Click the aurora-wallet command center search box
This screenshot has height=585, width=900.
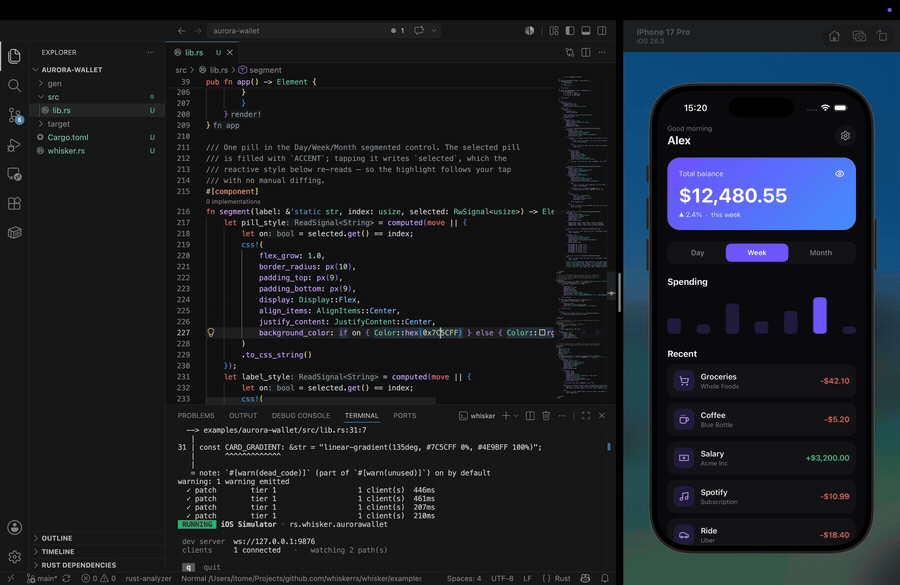[x=297, y=30]
